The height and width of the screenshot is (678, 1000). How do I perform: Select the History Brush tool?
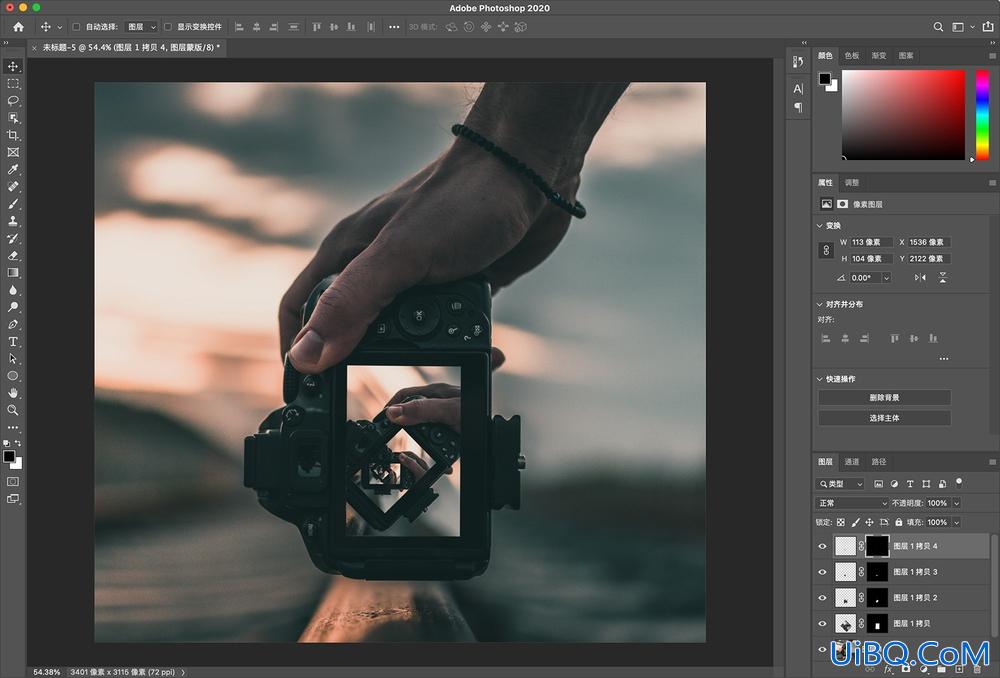click(13, 239)
